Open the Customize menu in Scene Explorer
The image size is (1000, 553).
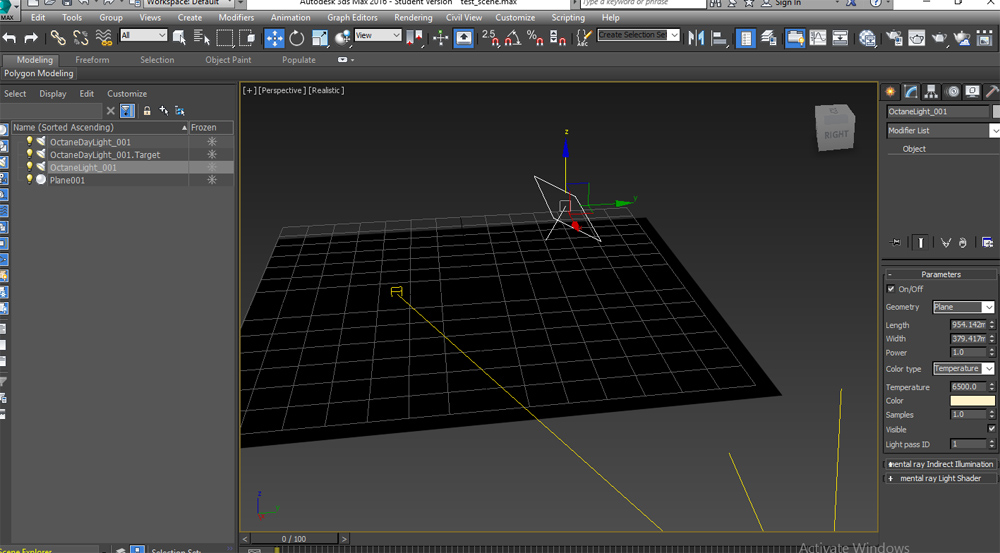point(127,94)
